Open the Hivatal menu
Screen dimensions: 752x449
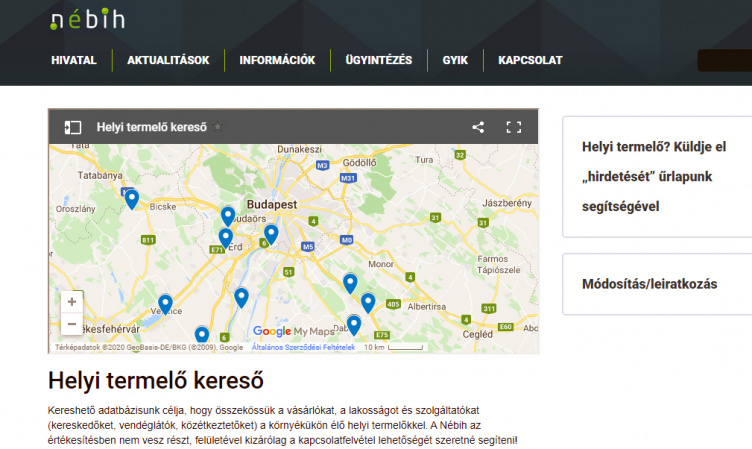click(x=74, y=60)
